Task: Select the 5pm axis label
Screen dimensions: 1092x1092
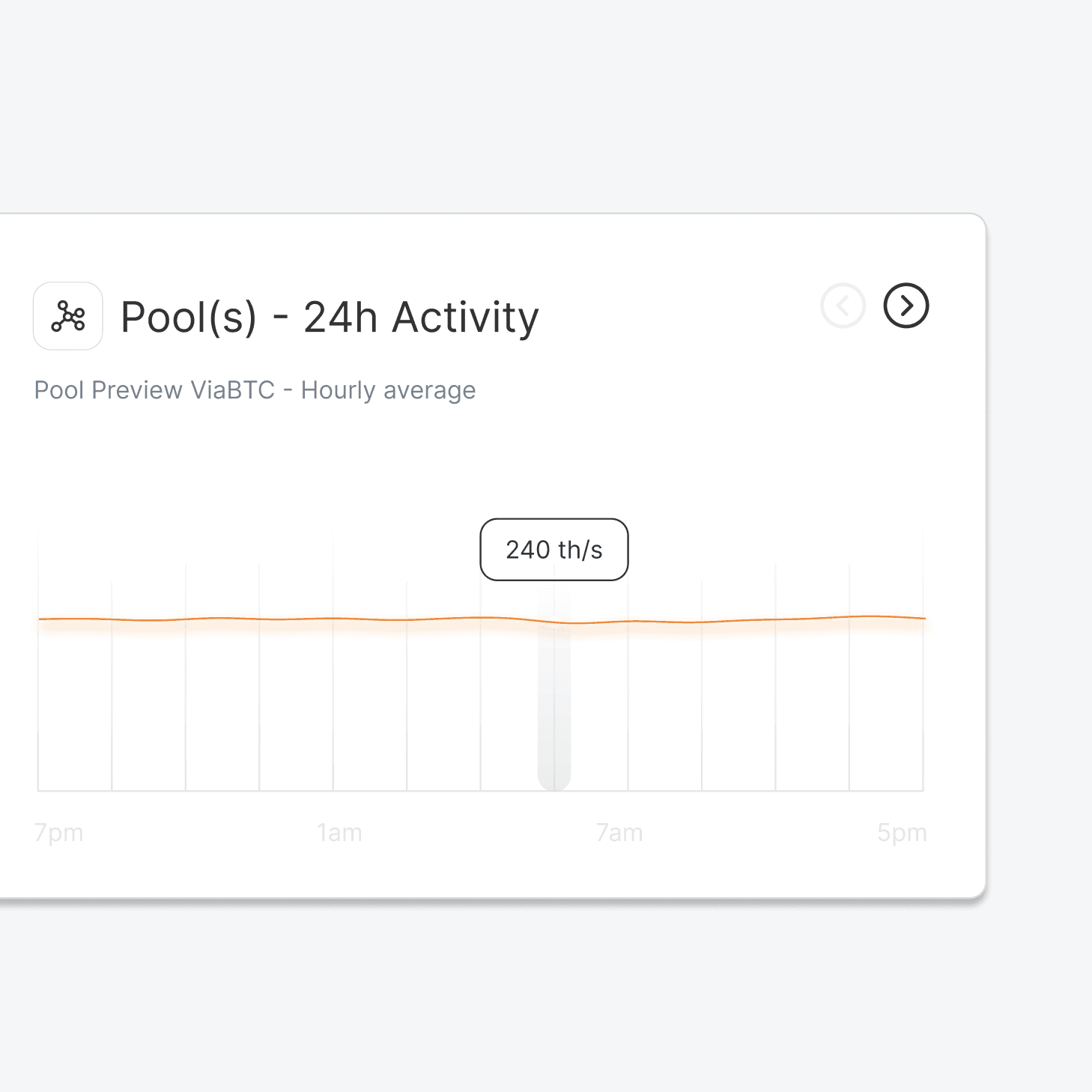Action: (902, 833)
